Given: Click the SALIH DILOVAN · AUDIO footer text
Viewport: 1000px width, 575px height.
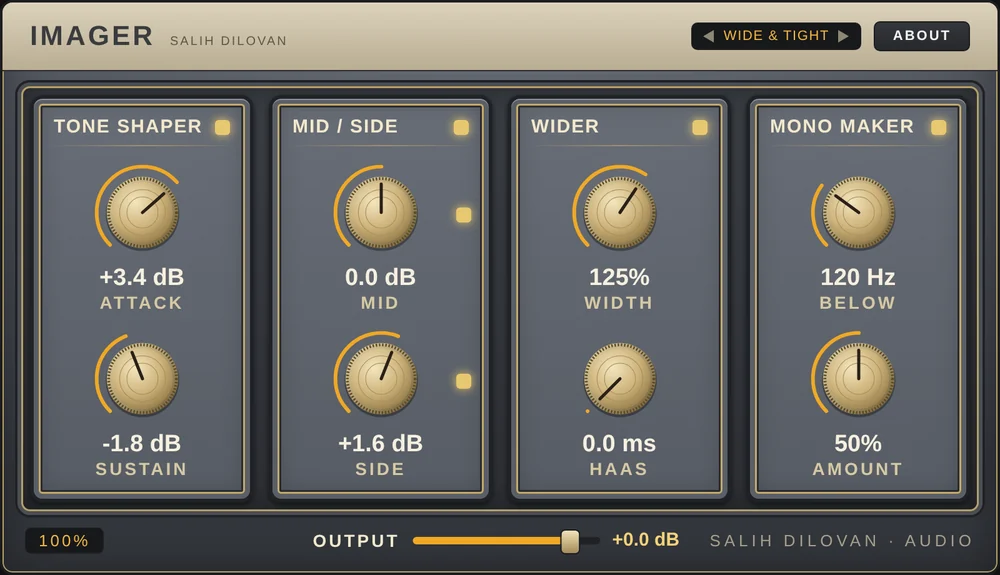Looking at the screenshot, I should [841, 541].
